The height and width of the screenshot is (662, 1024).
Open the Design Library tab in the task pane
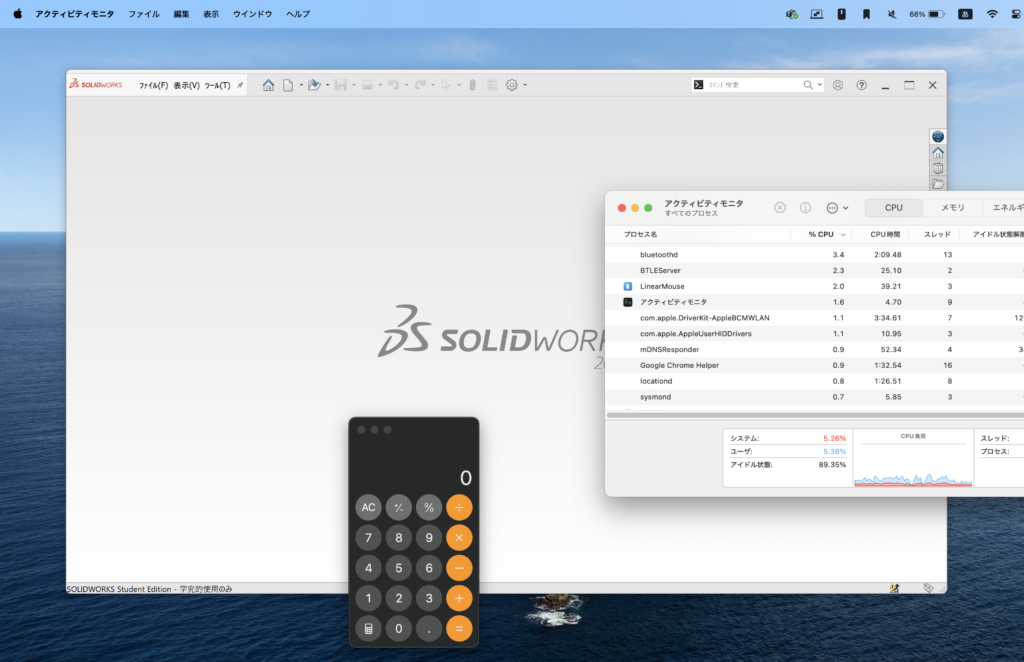[x=938, y=168]
